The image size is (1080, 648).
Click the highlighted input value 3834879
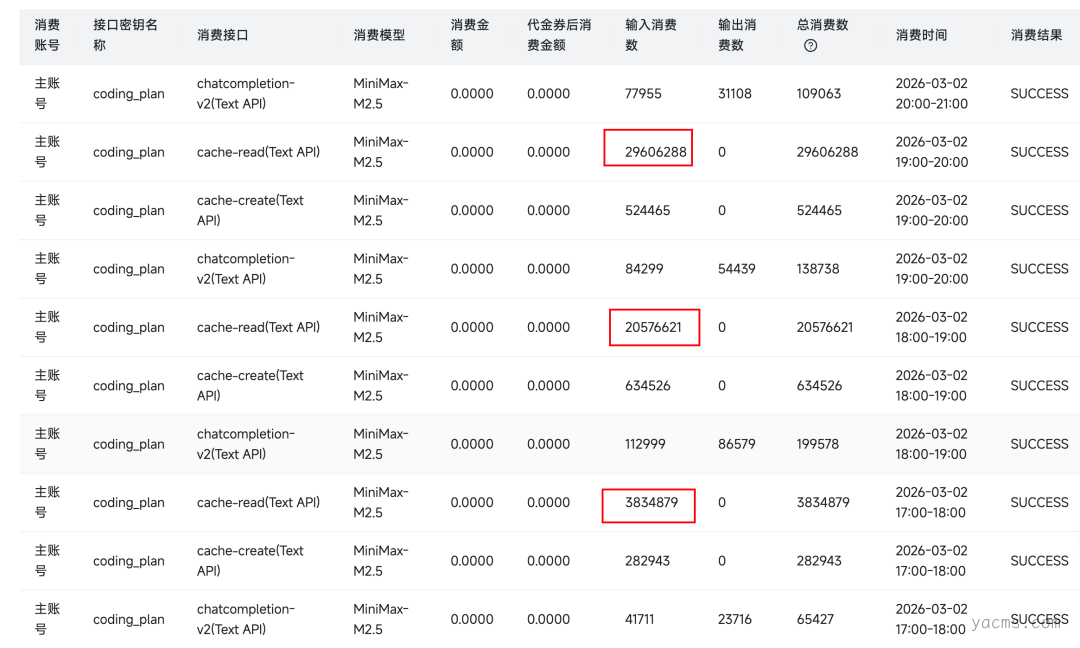pyautogui.click(x=651, y=502)
